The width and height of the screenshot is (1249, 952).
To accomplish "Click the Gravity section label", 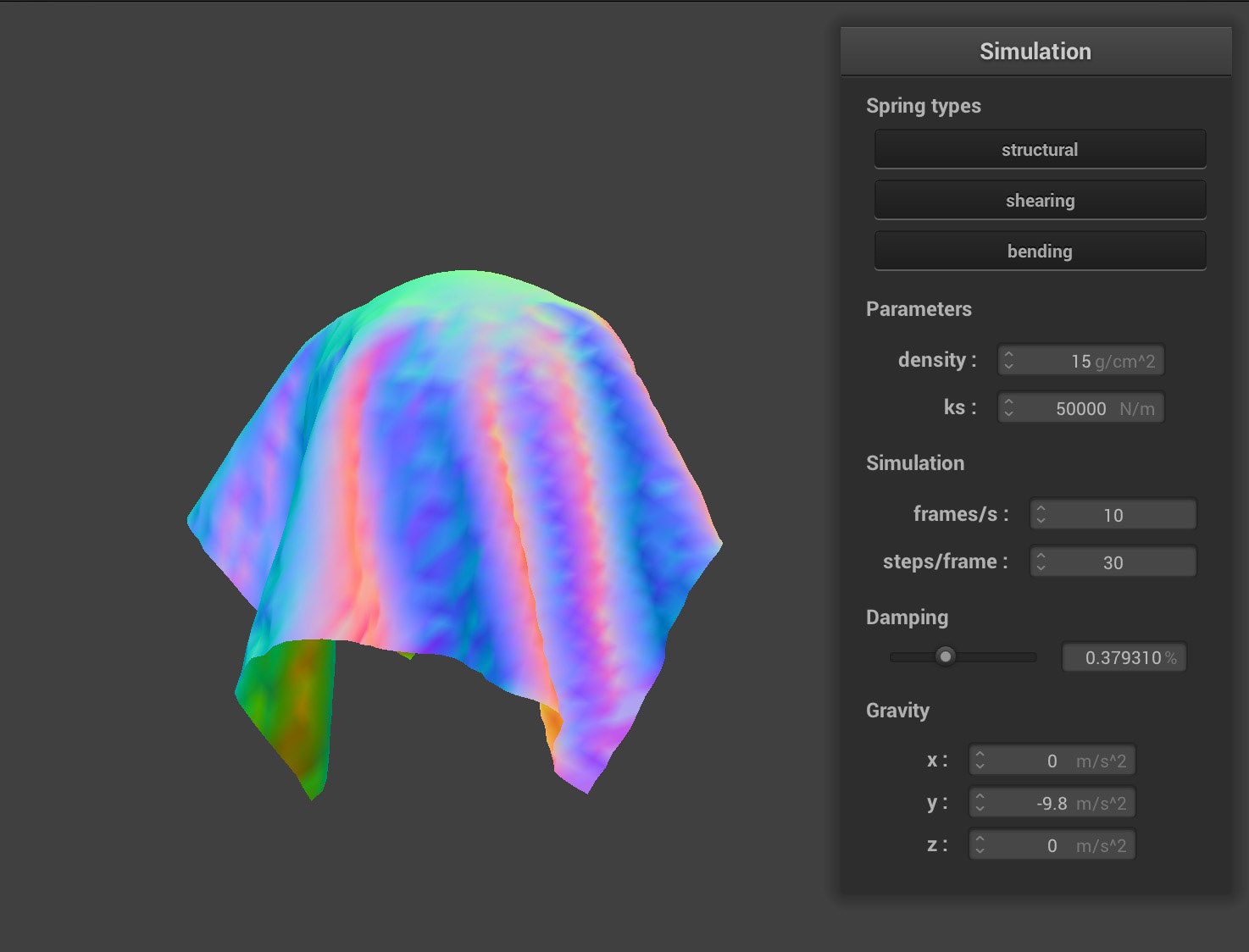I will coord(897,711).
